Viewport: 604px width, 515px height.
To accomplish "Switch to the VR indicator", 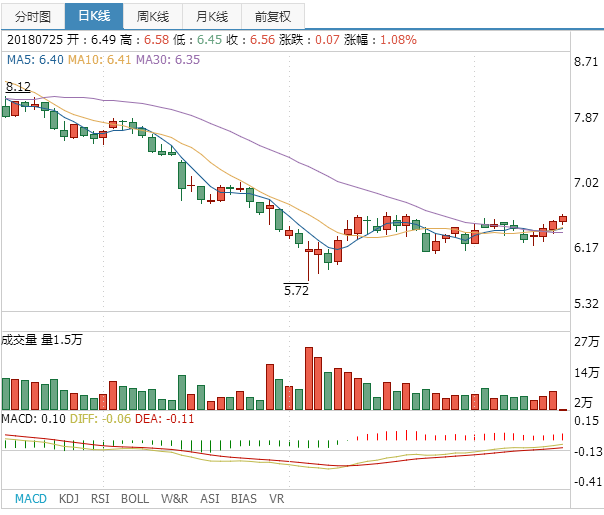I will pos(277,499).
